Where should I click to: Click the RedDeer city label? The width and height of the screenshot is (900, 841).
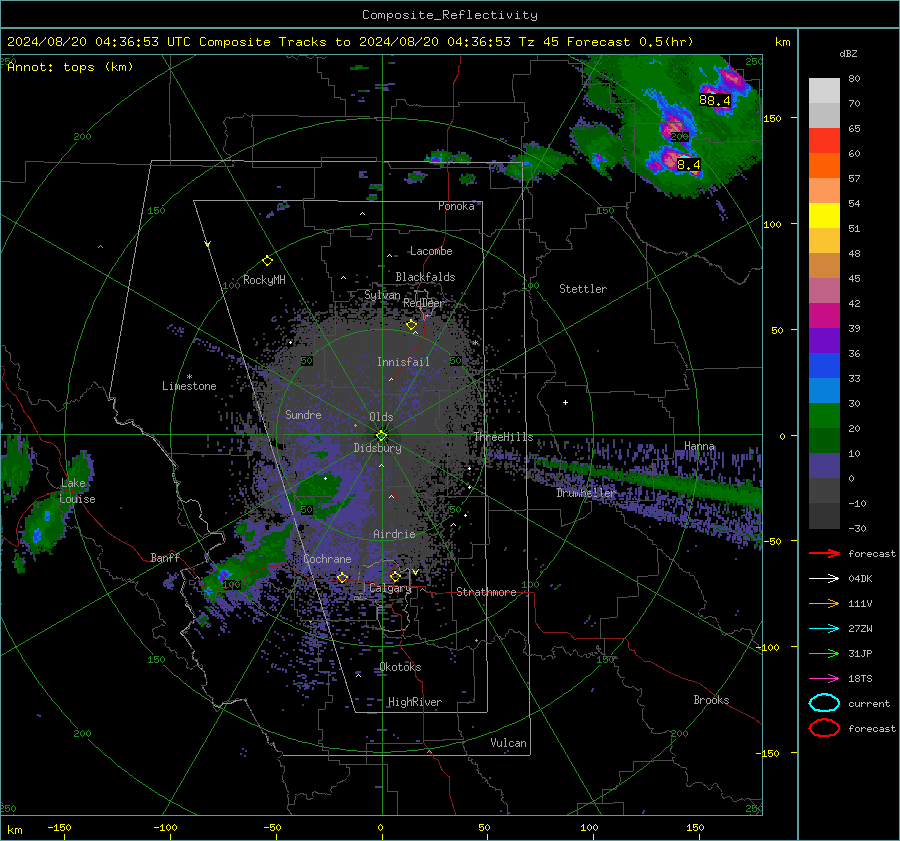(424, 303)
